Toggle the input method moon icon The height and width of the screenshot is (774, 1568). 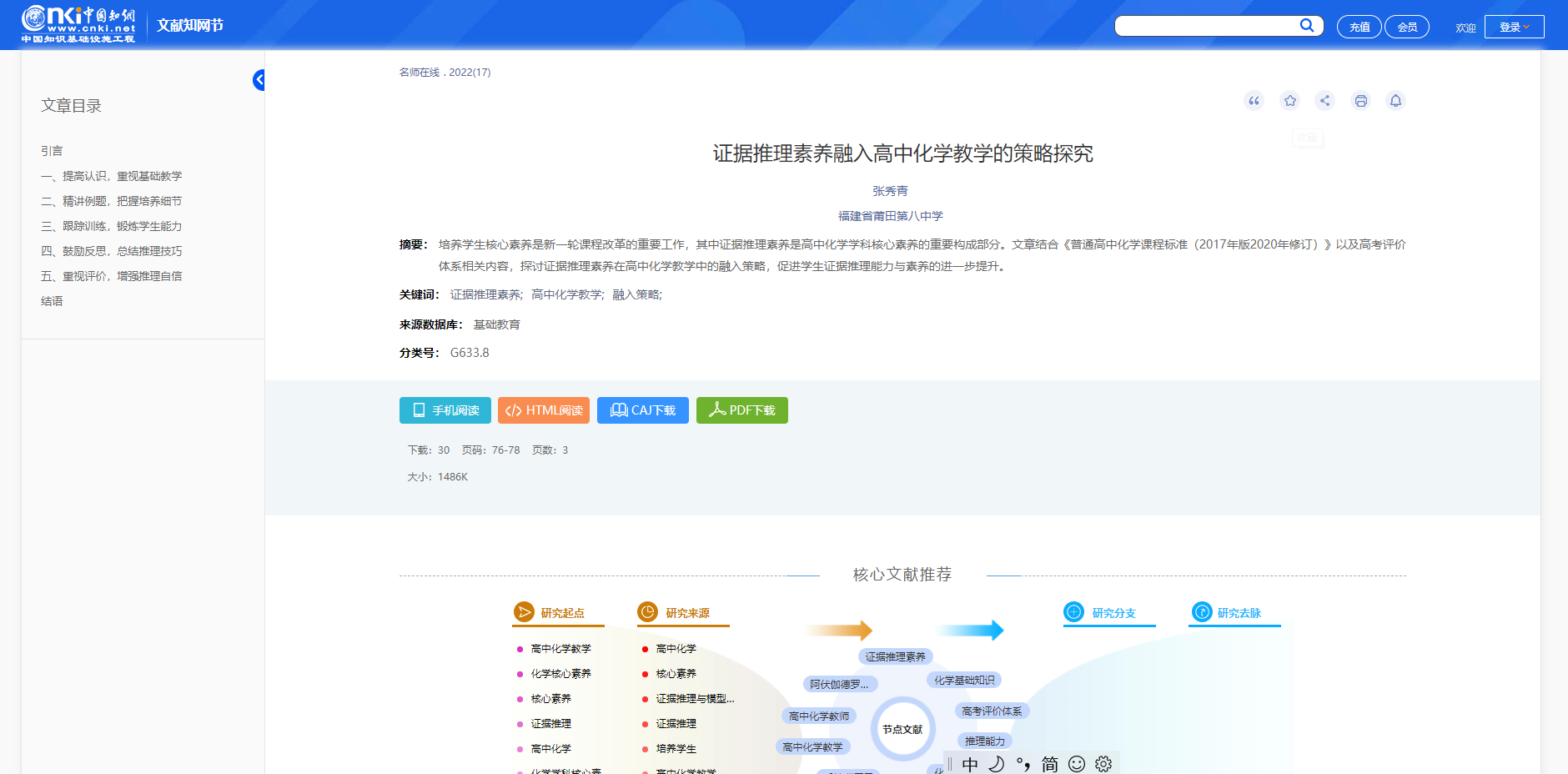coord(996,764)
